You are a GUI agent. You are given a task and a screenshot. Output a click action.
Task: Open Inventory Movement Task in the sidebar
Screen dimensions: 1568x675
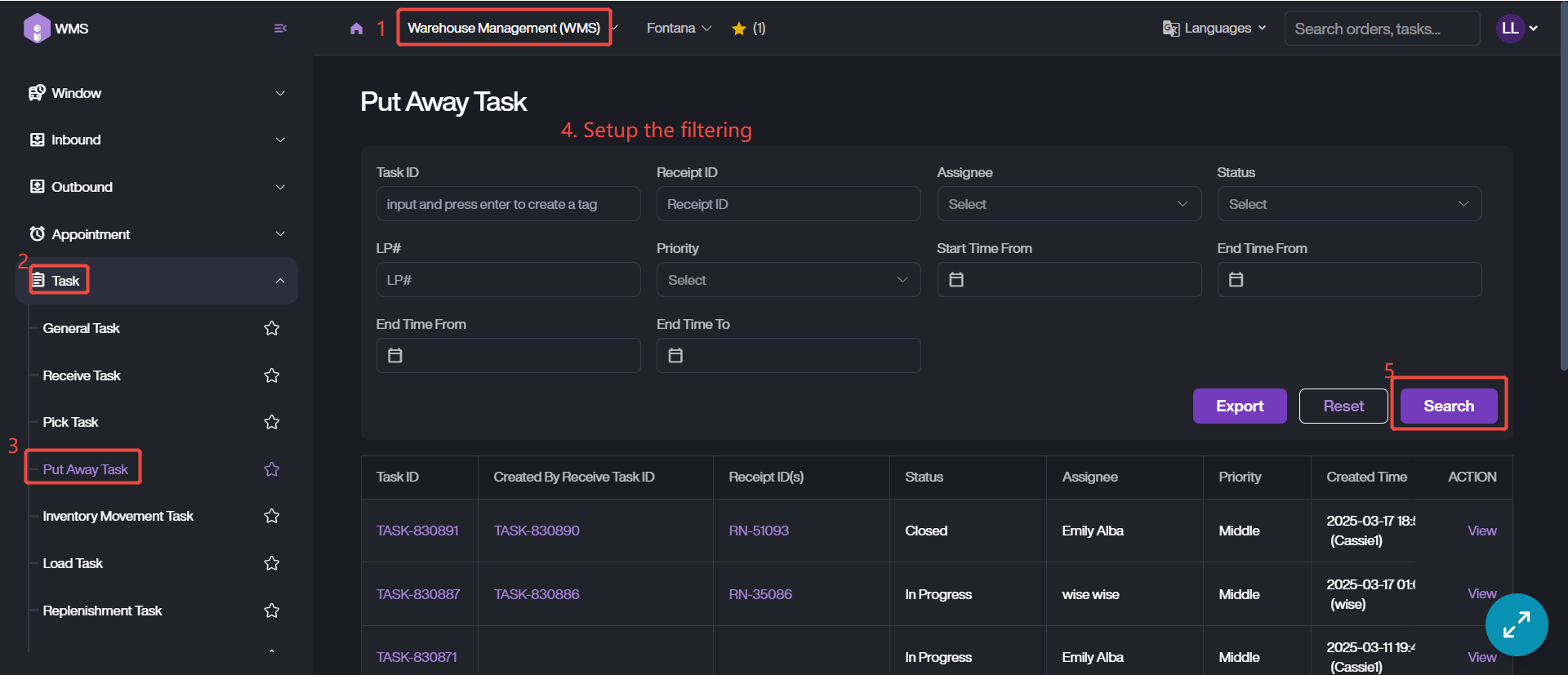pos(118,516)
